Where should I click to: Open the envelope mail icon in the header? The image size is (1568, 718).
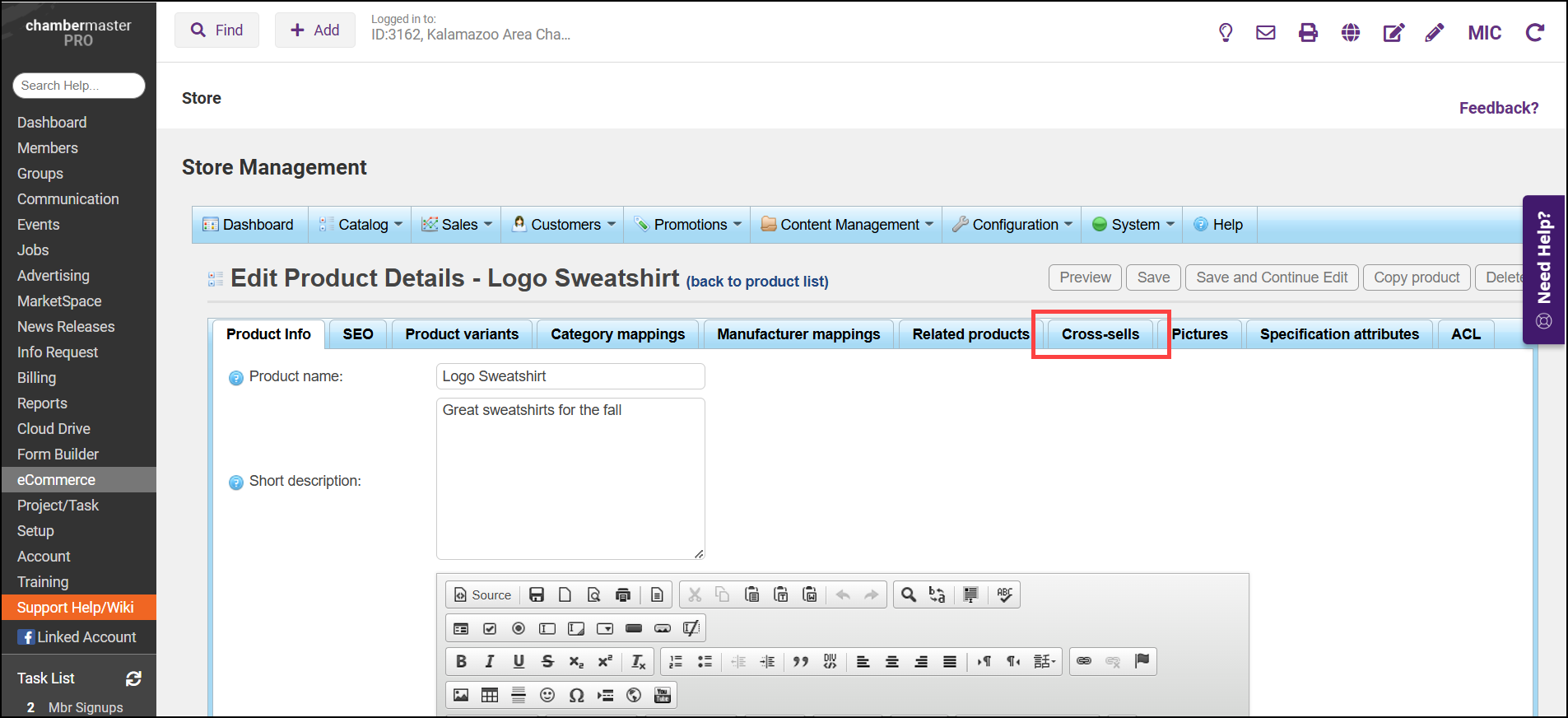[1265, 33]
